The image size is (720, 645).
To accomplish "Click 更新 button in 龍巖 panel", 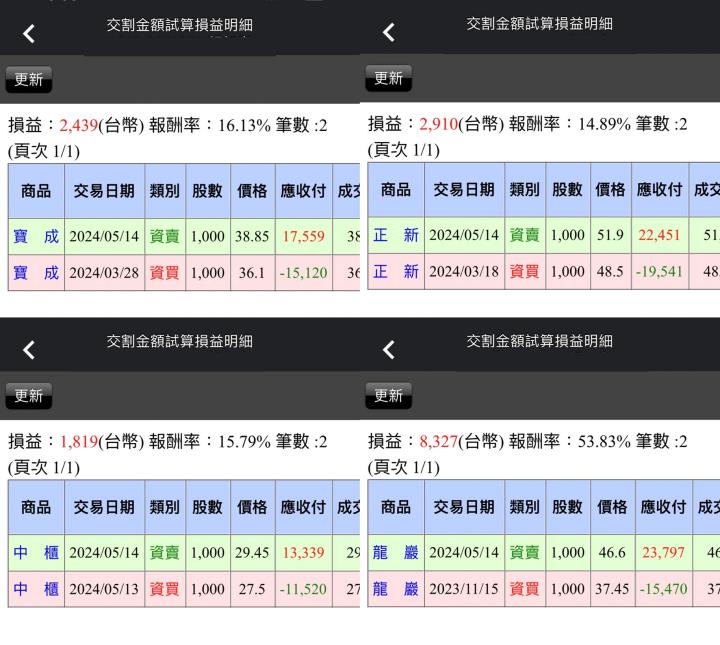I will pyautogui.click(x=388, y=396).
